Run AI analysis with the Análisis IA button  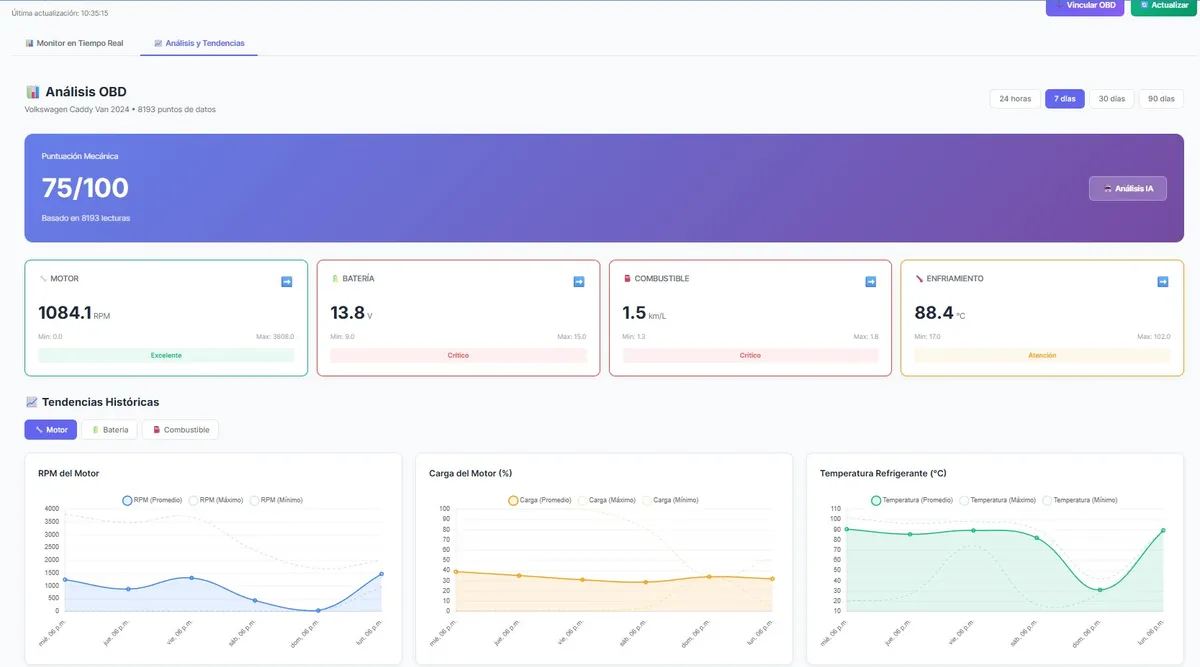click(1128, 187)
